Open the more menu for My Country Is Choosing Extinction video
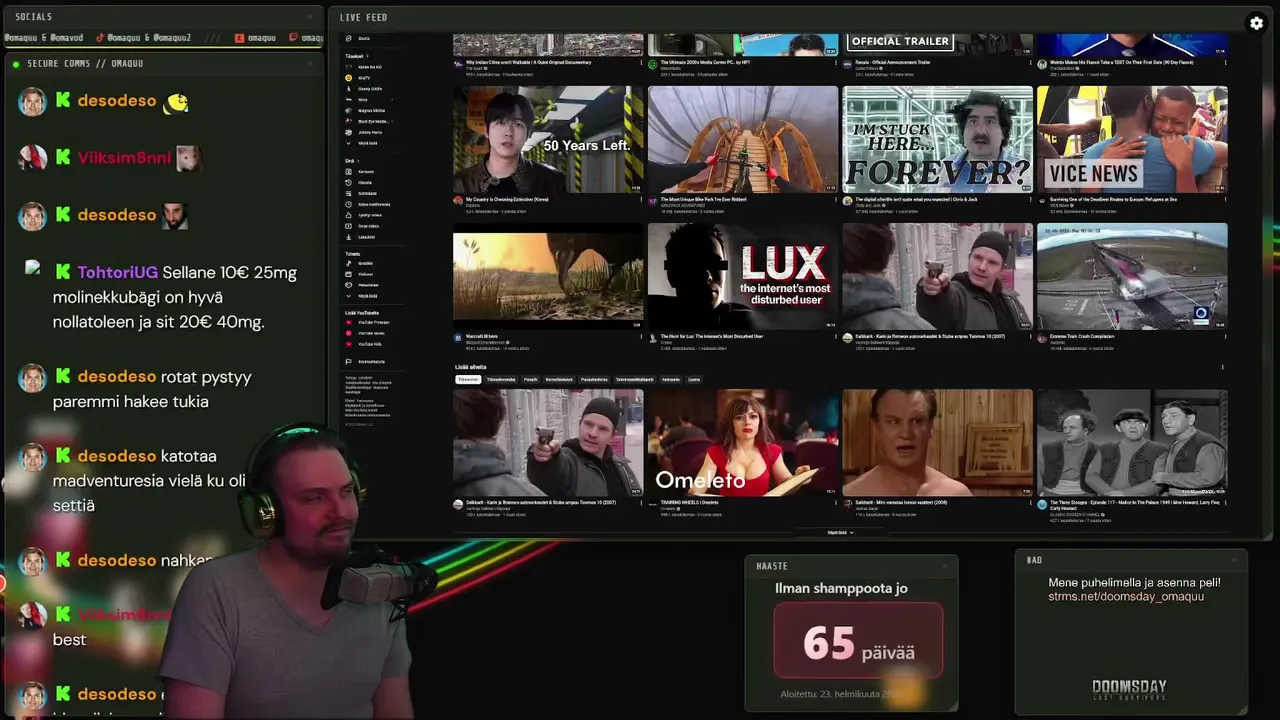 click(x=641, y=199)
